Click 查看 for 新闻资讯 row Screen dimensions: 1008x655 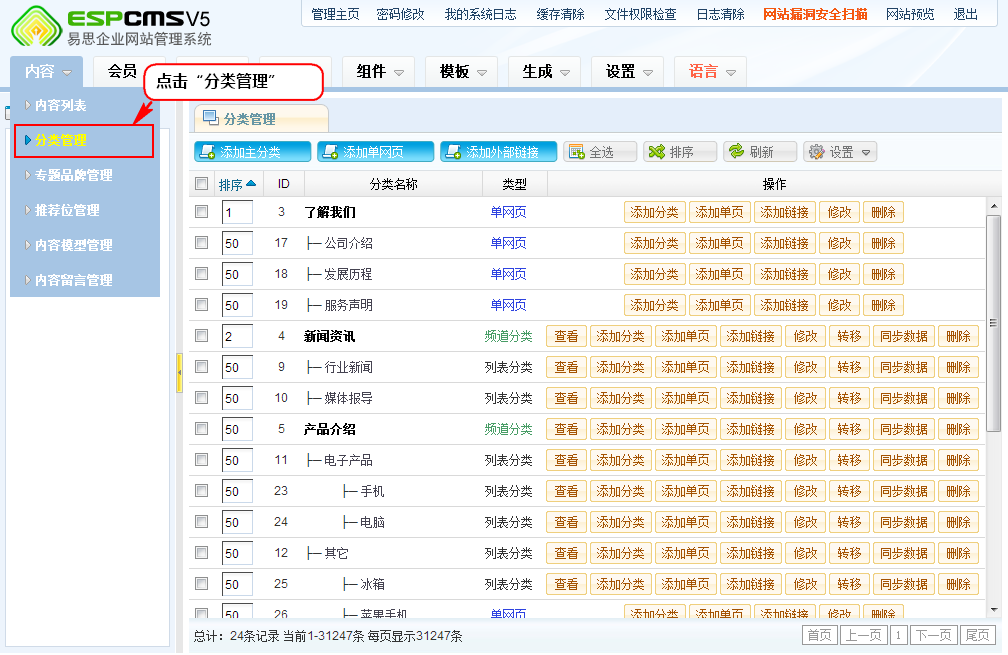pyautogui.click(x=566, y=336)
